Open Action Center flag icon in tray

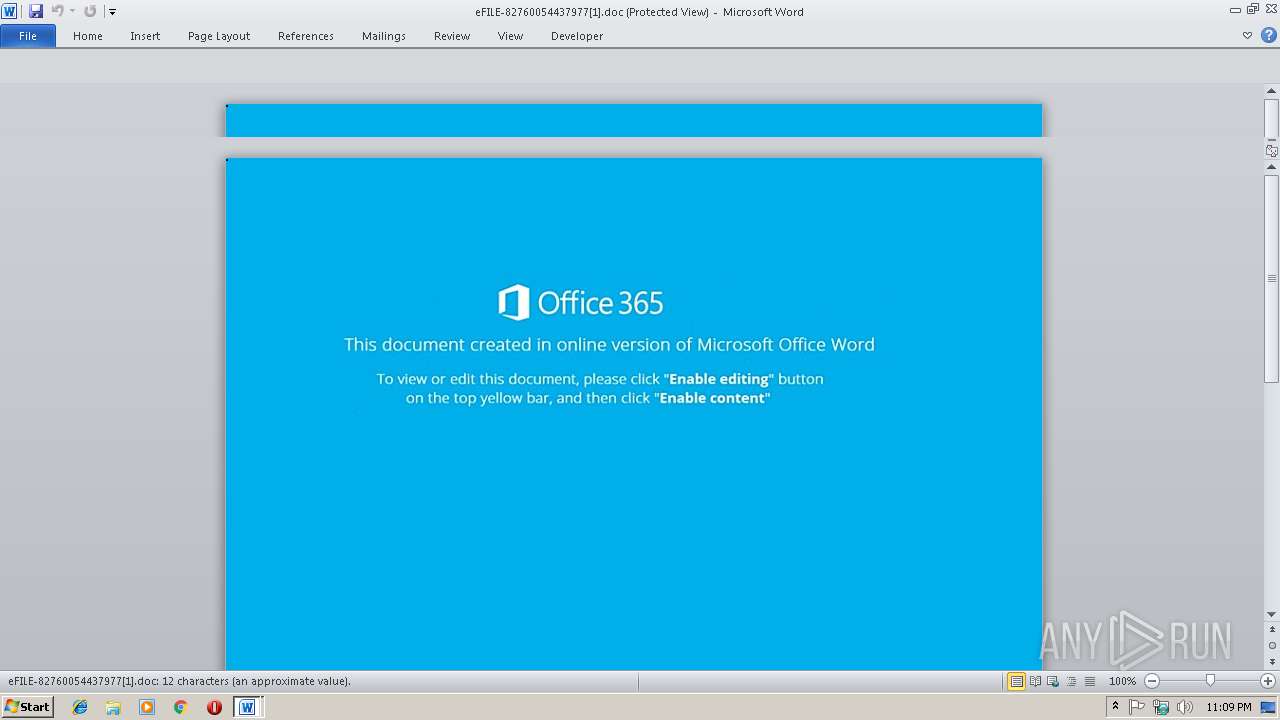click(1137, 707)
